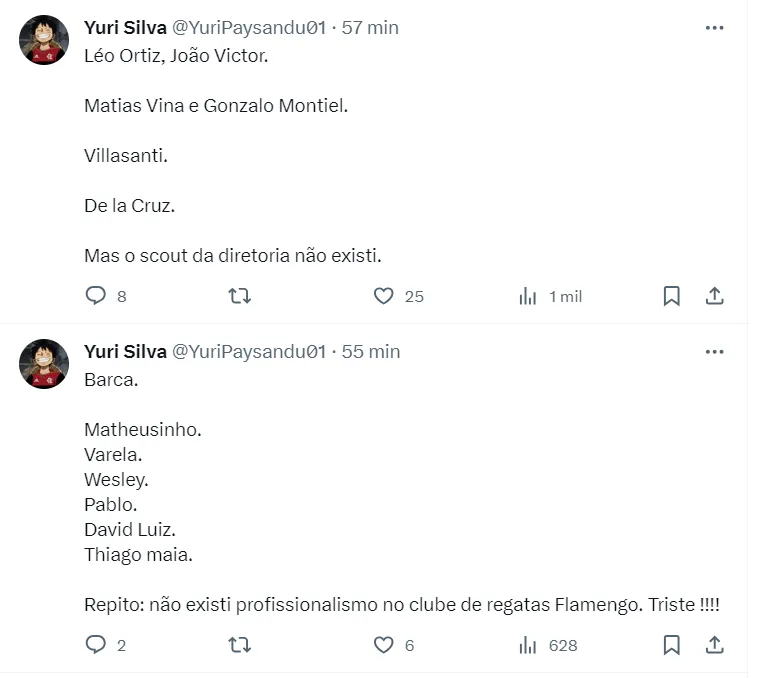Reply to the Léo Ortiz tweet
The image size is (770, 678).
pyautogui.click(x=96, y=296)
